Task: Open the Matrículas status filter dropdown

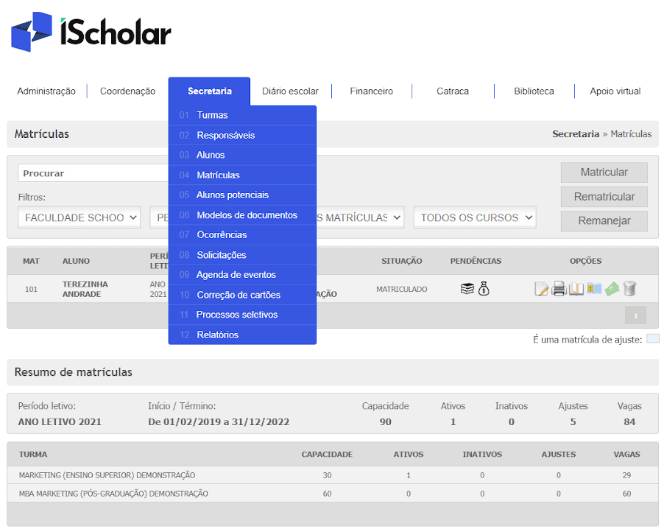Action: [x=360, y=217]
